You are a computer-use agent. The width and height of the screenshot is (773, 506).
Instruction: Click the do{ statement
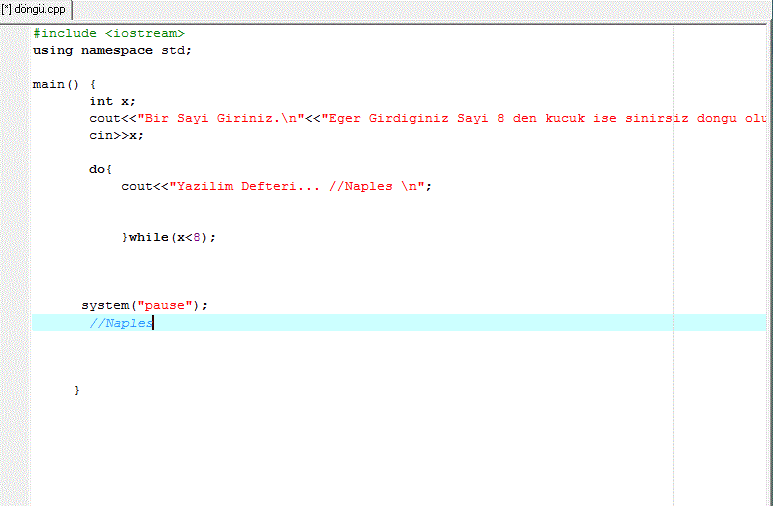point(101,169)
